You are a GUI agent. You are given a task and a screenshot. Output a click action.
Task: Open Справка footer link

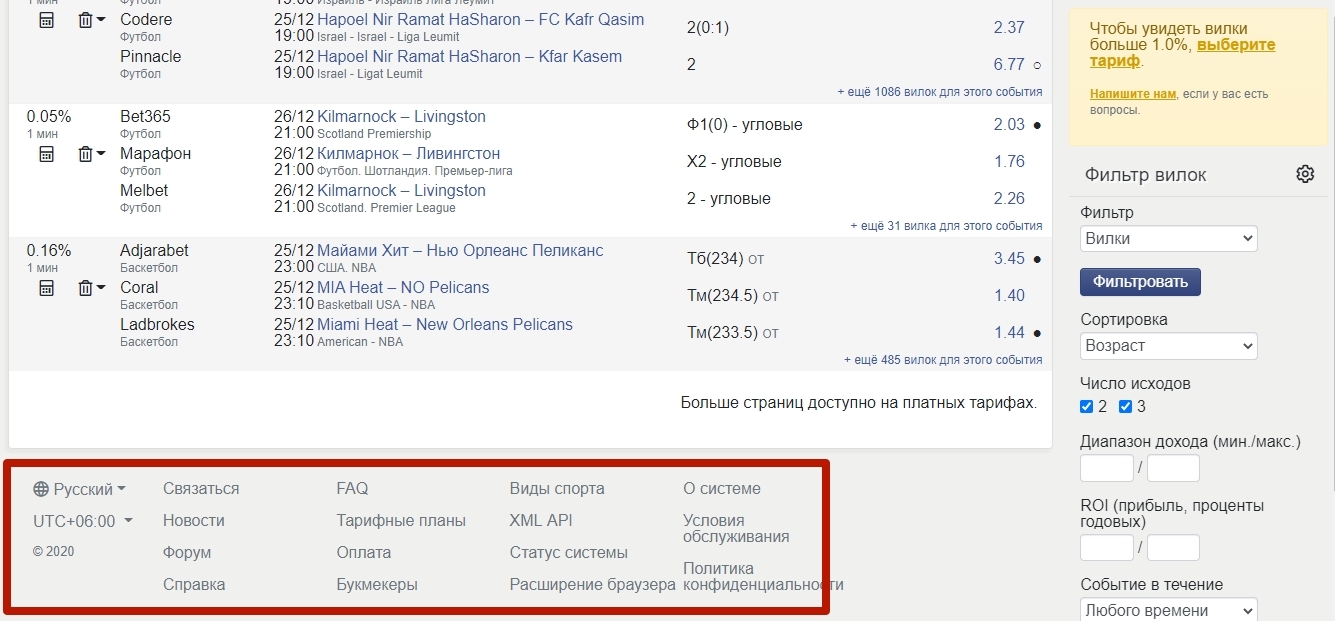[194, 585]
